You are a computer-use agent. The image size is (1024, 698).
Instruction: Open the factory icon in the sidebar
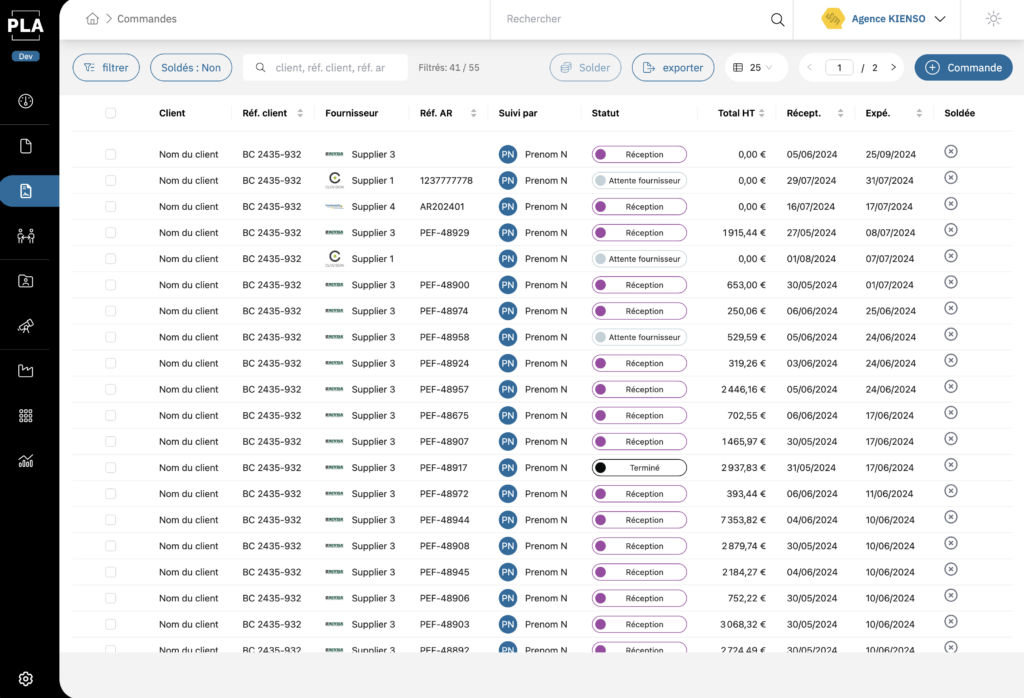point(25,371)
